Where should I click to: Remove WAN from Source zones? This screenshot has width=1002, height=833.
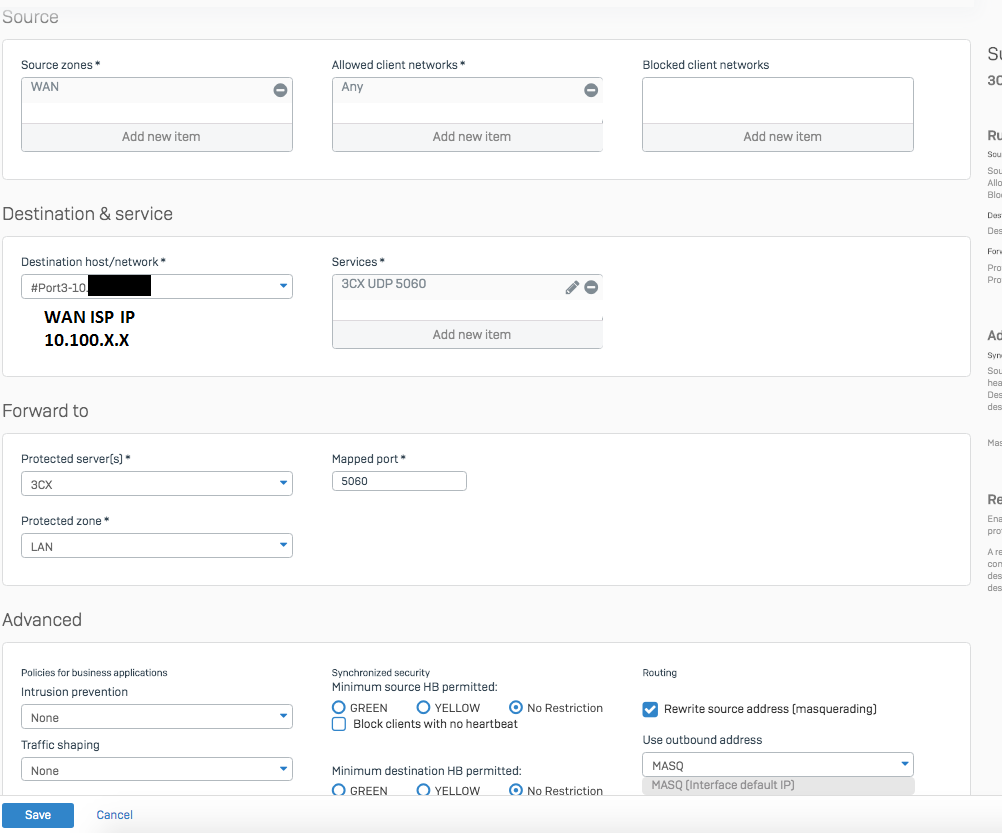(x=280, y=90)
